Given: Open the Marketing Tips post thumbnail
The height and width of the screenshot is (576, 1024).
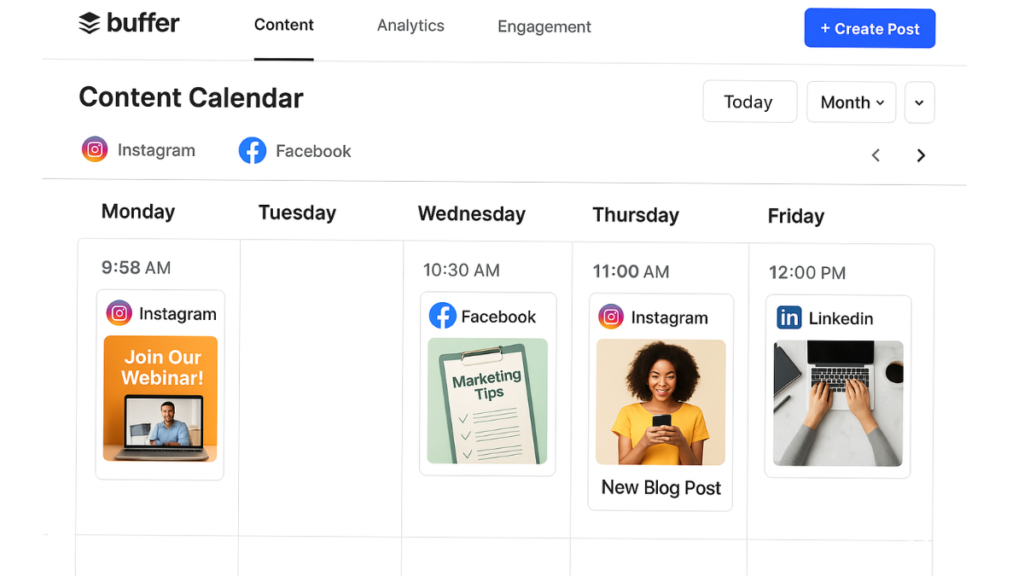Looking at the screenshot, I should pos(487,401).
